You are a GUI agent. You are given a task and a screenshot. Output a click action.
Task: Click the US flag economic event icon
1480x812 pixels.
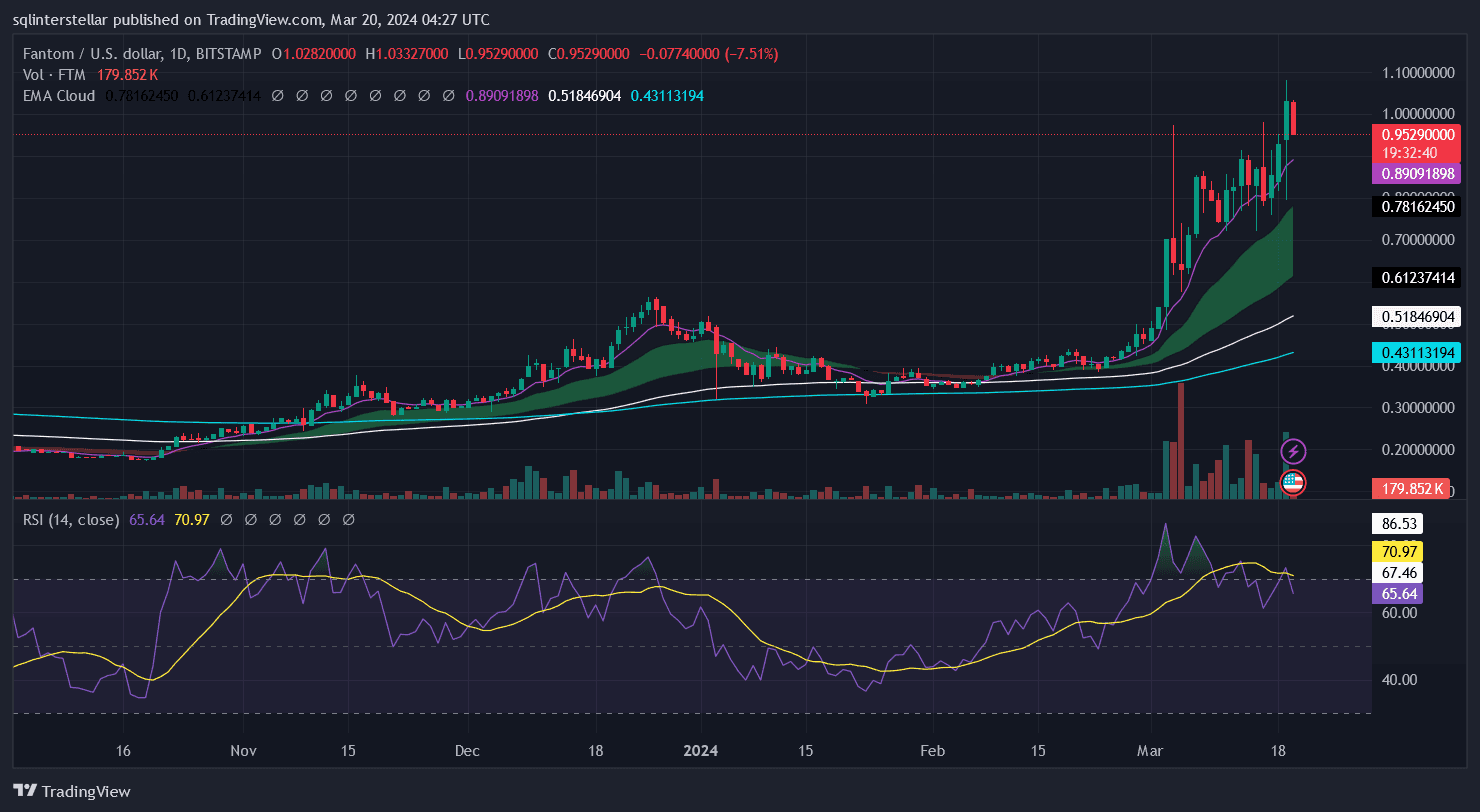click(1293, 483)
